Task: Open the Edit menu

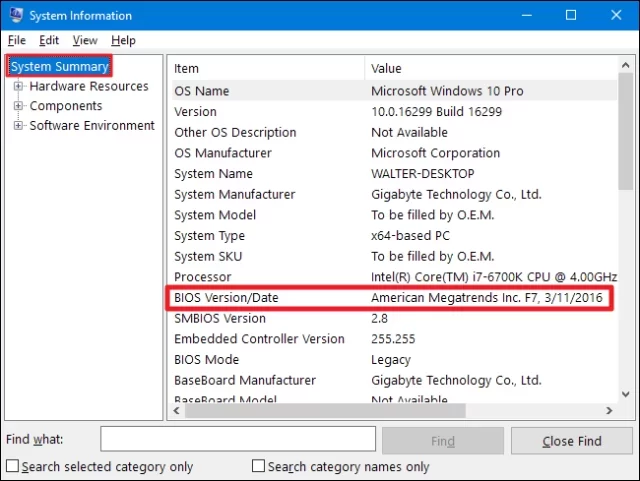Action: tap(49, 40)
